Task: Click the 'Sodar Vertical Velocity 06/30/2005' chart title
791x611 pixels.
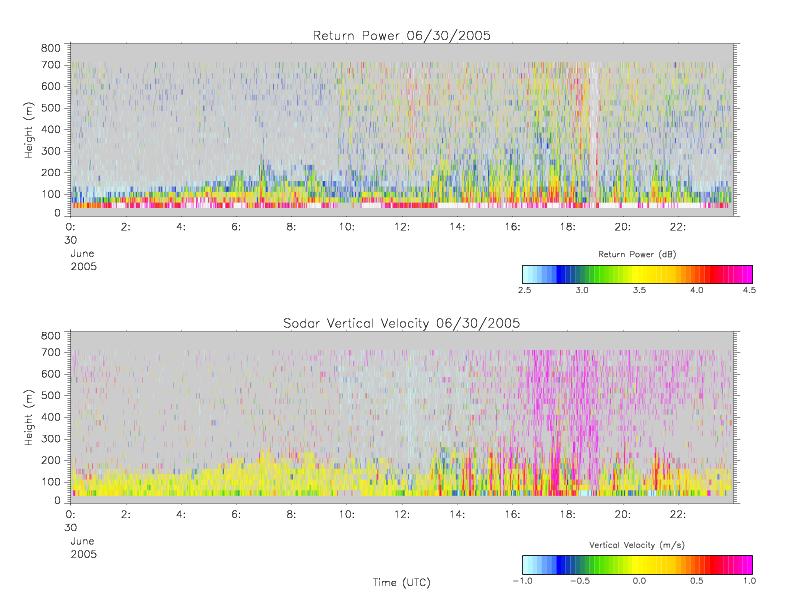Action: pos(402,323)
